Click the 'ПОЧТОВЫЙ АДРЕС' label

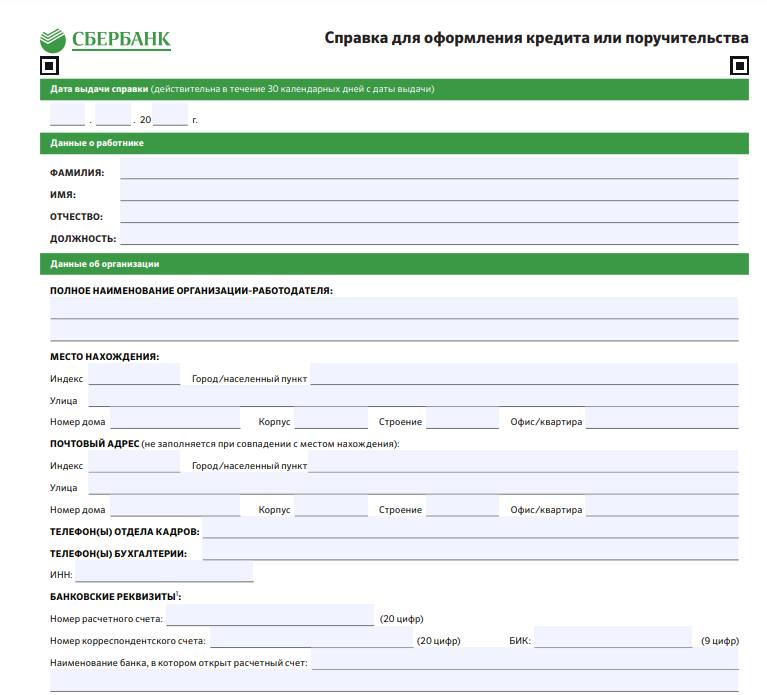click(x=94, y=444)
